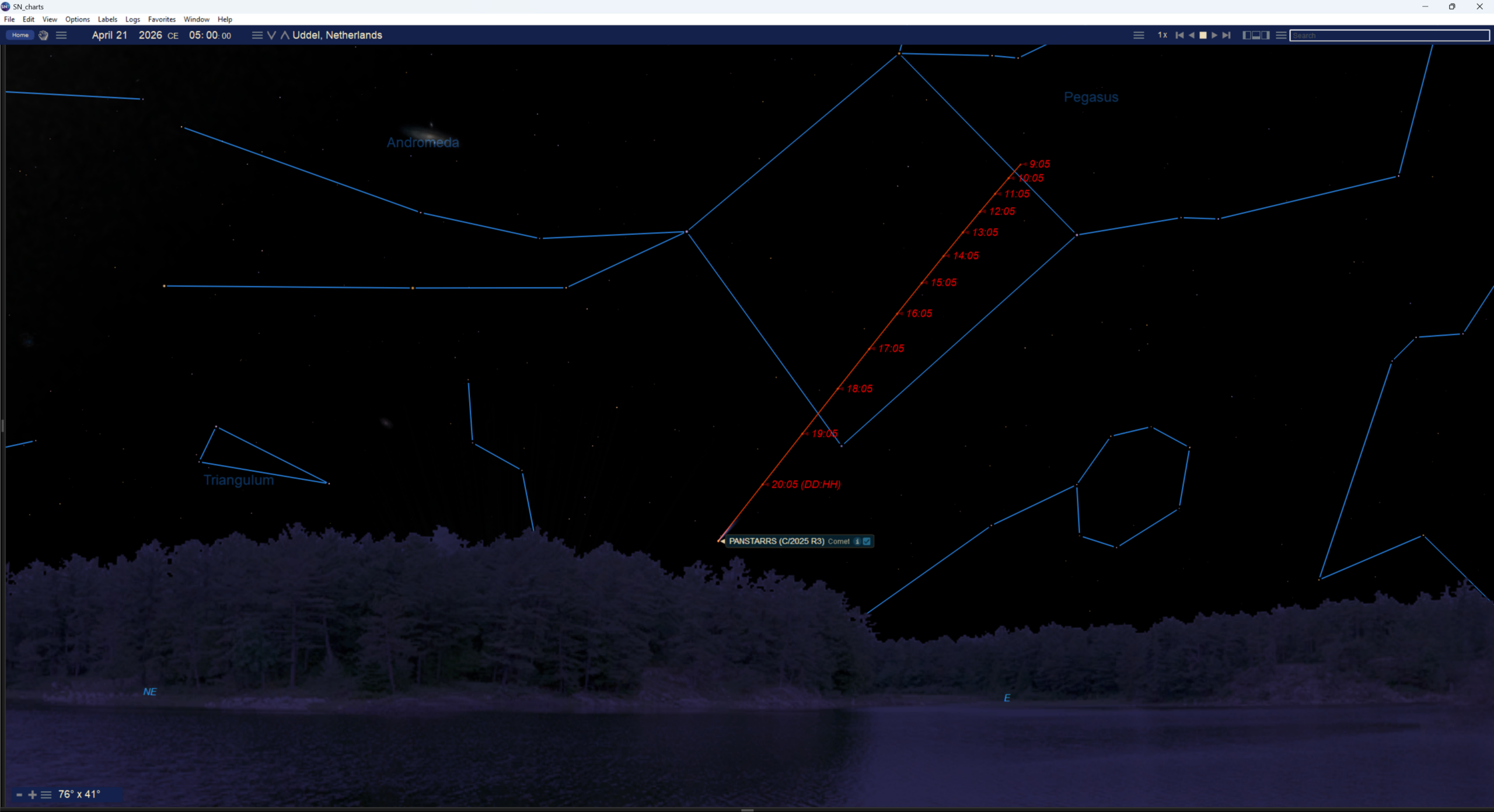
Task: Zoom in with the plus icon
Action: click(32, 794)
